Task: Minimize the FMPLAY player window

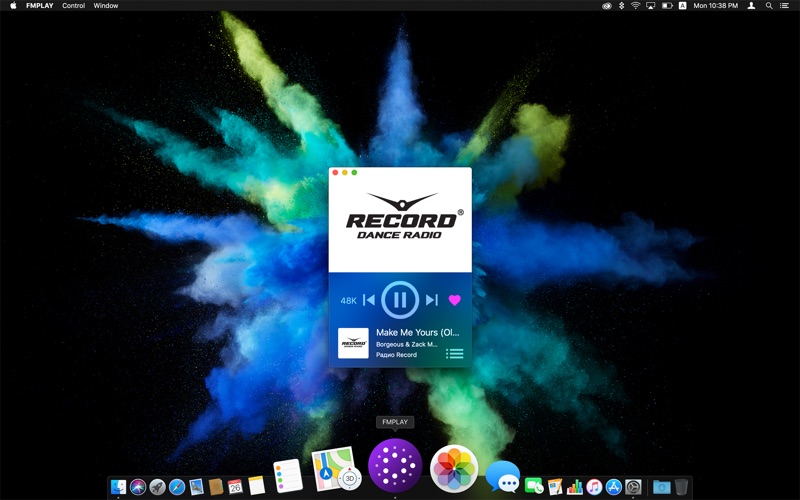Action: (345, 172)
